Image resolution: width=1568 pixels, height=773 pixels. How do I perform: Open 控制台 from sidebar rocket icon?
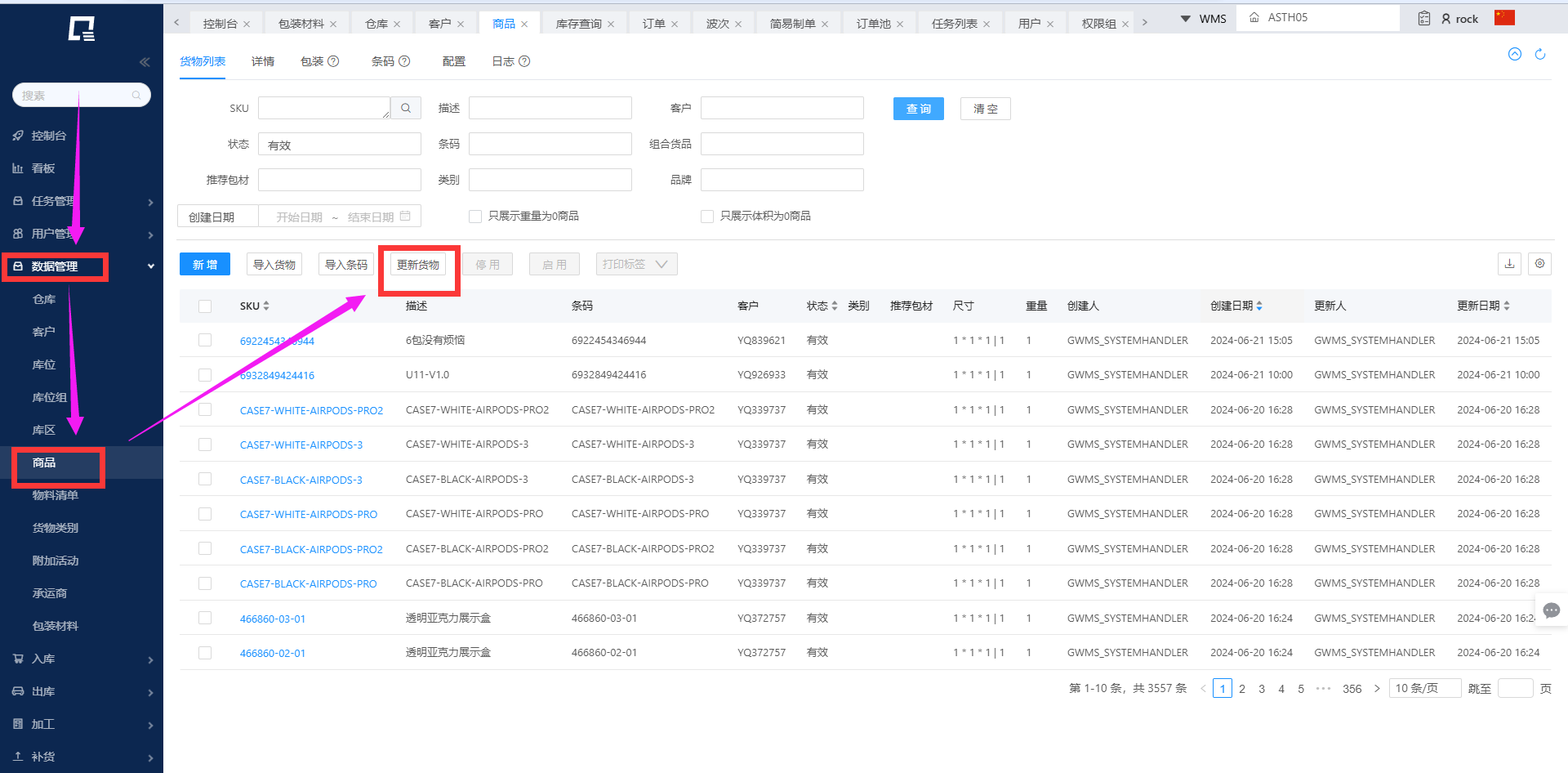(18, 136)
